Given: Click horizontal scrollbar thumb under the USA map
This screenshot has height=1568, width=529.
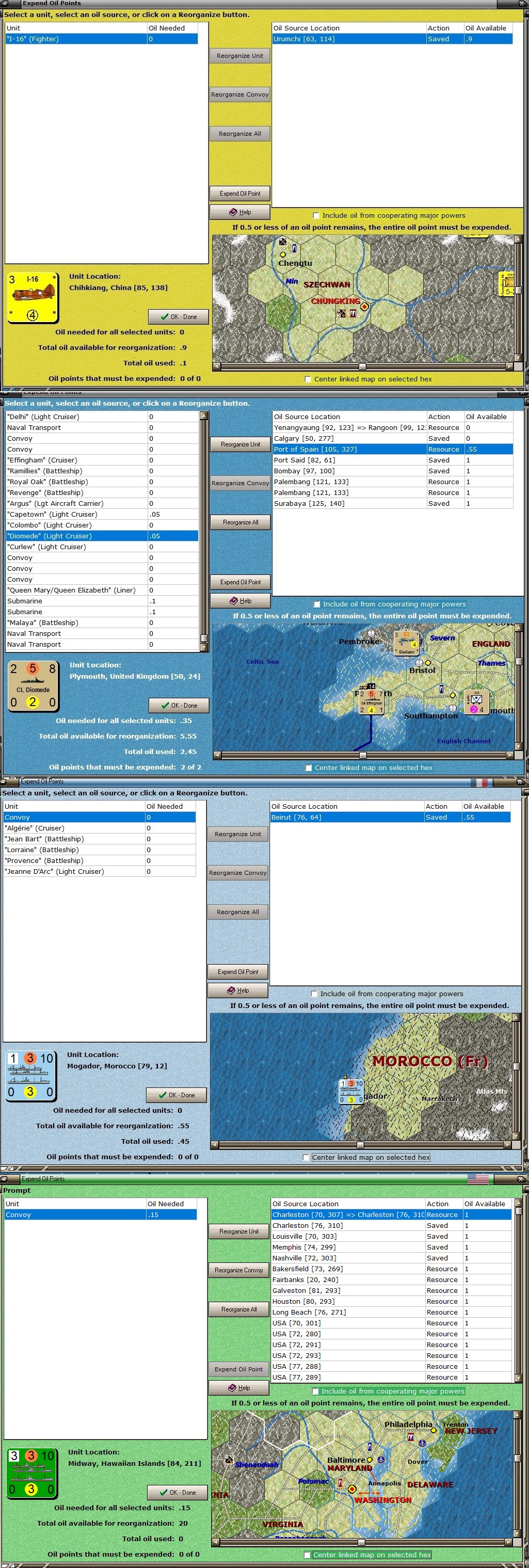Looking at the screenshot, I should pos(362,1542).
